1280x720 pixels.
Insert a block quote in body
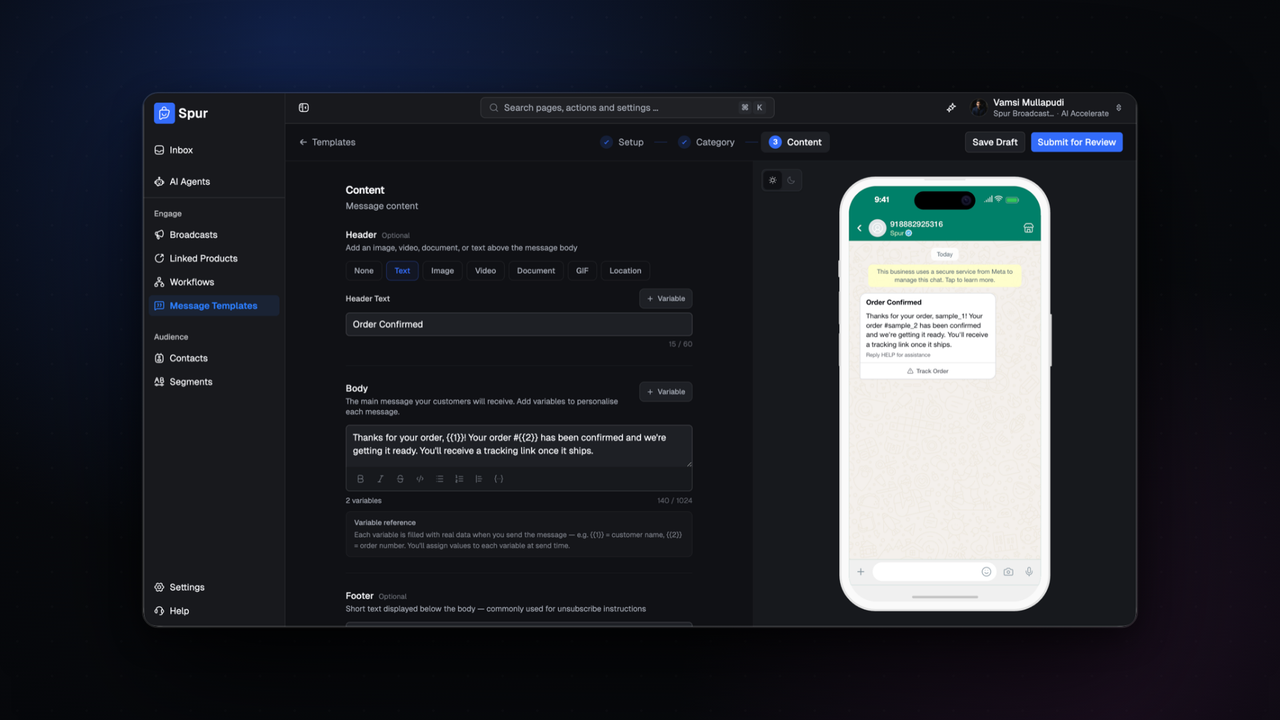pos(479,479)
